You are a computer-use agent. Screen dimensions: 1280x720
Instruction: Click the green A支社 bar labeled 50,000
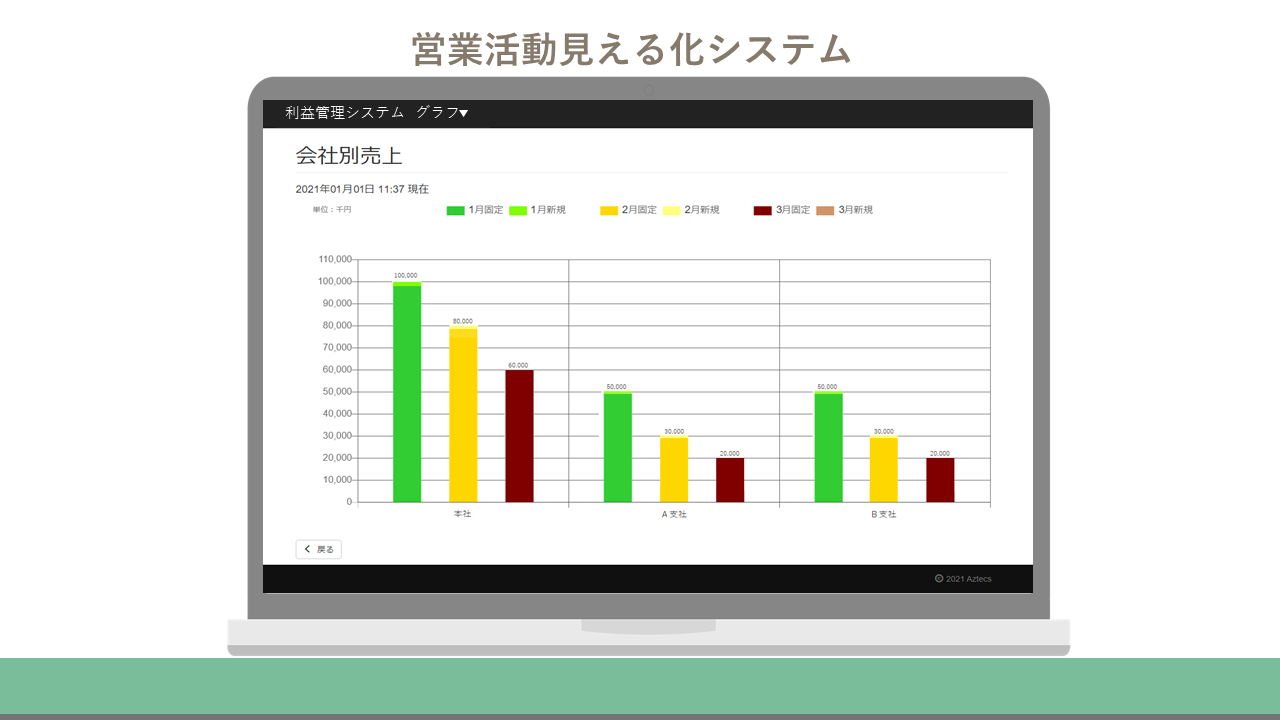pyautogui.click(x=618, y=447)
